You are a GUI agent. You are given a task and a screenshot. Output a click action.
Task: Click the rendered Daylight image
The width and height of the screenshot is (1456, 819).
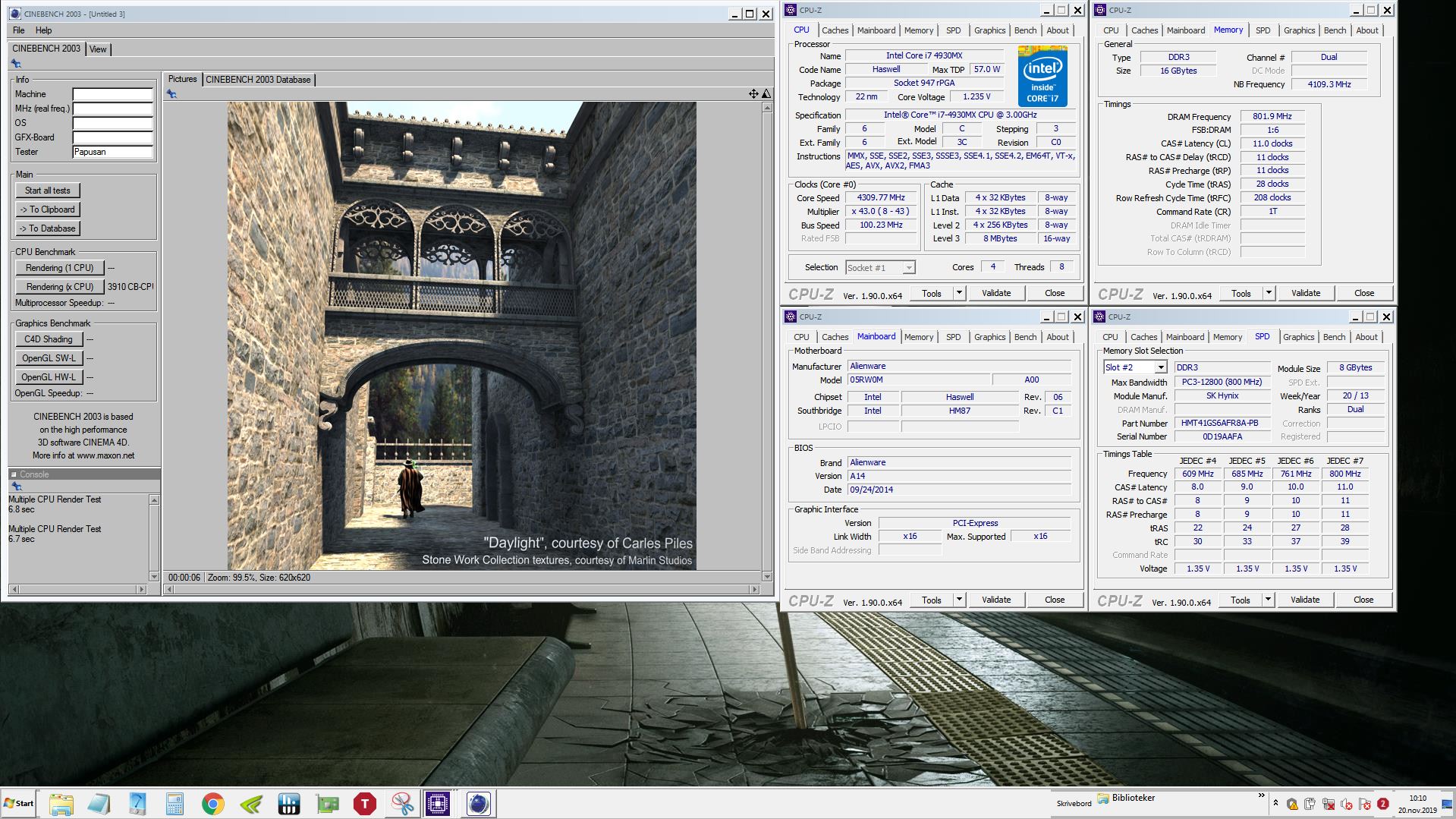[x=461, y=336]
